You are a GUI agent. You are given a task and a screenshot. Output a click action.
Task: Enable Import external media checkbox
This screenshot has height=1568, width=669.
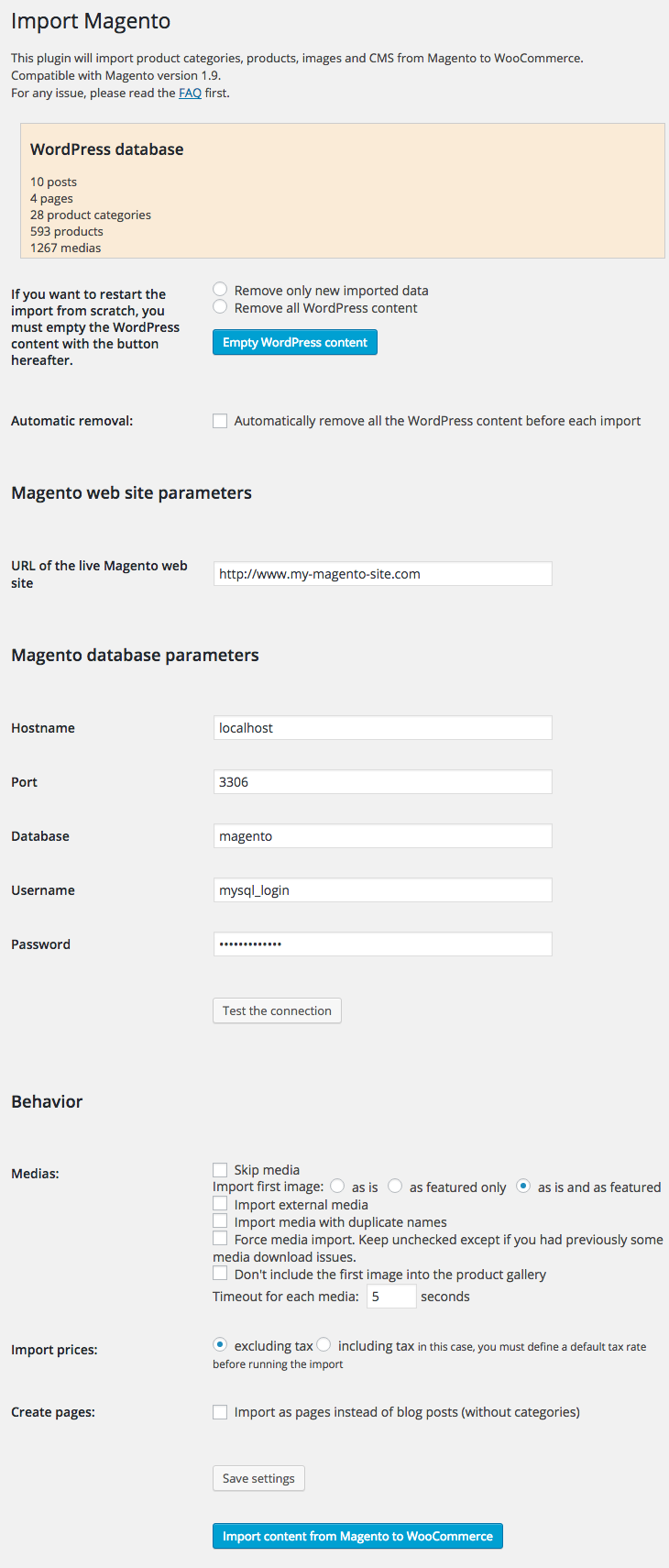[x=220, y=1204]
